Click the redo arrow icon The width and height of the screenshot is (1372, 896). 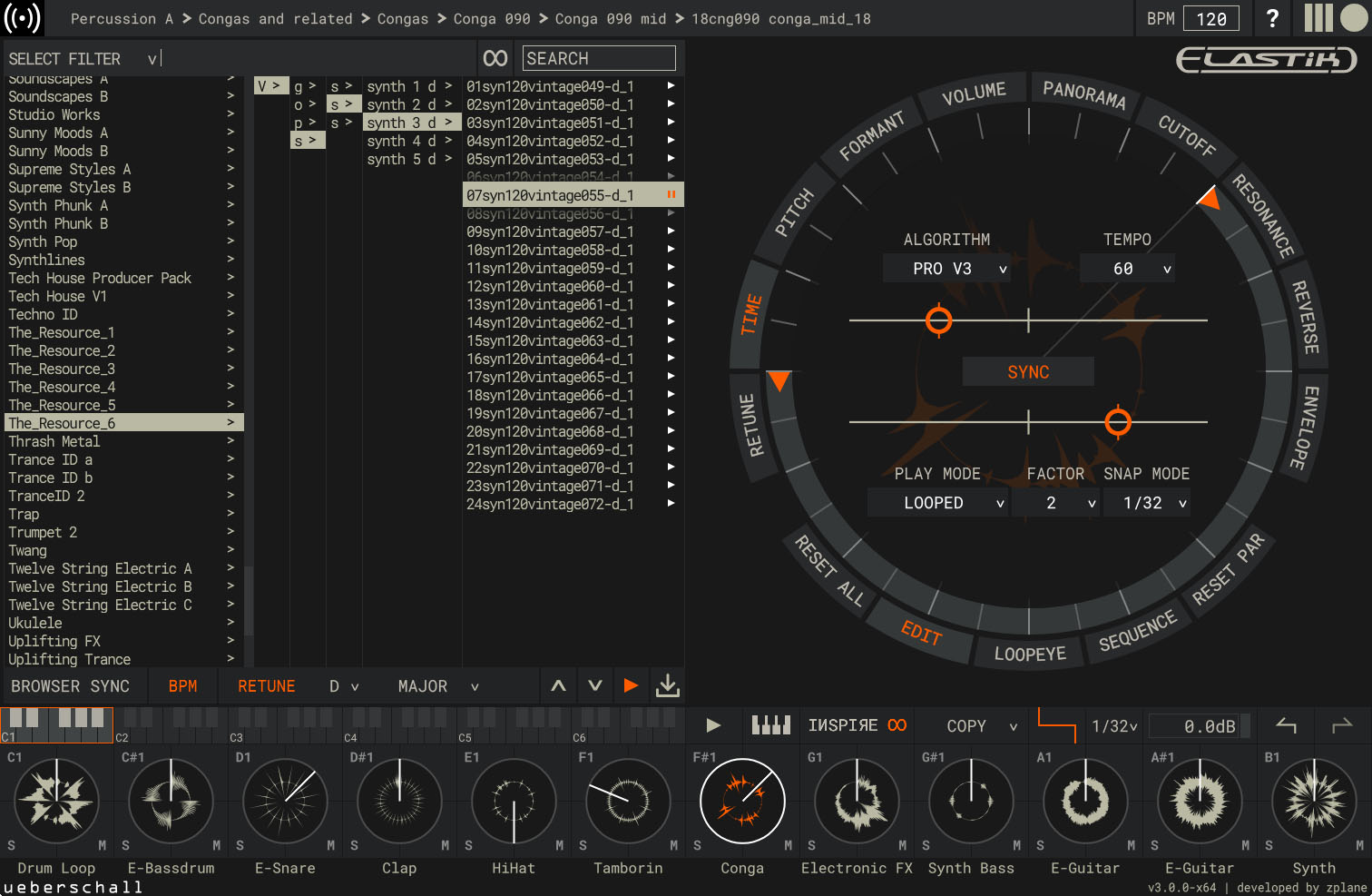click(x=1341, y=725)
